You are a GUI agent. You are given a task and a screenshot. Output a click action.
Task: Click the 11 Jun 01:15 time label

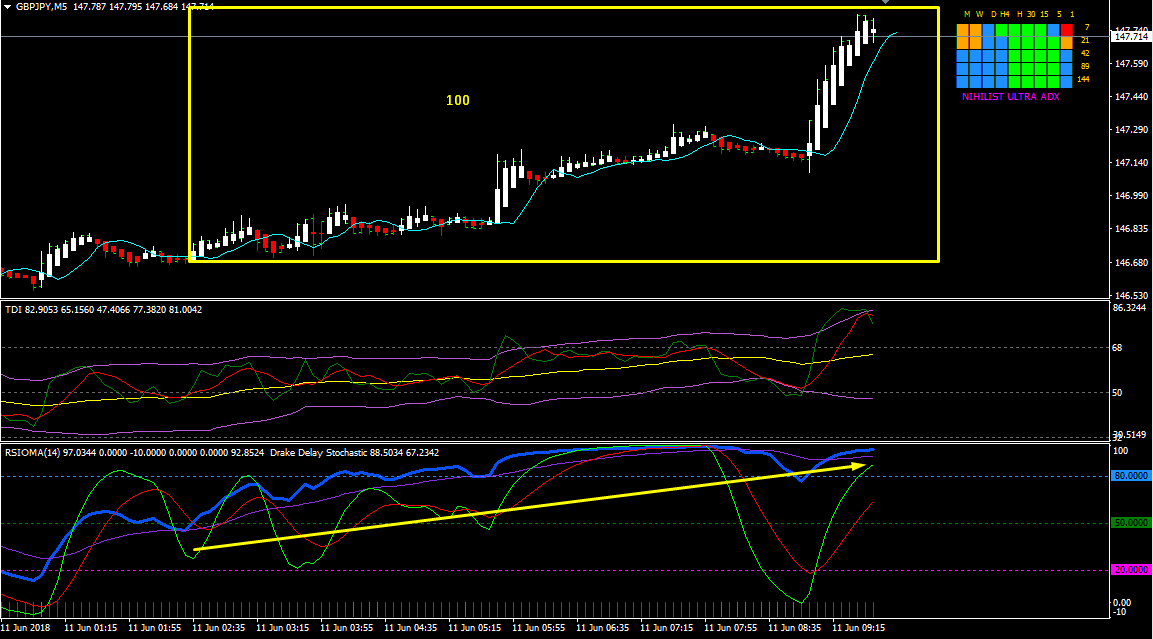pos(90,628)
